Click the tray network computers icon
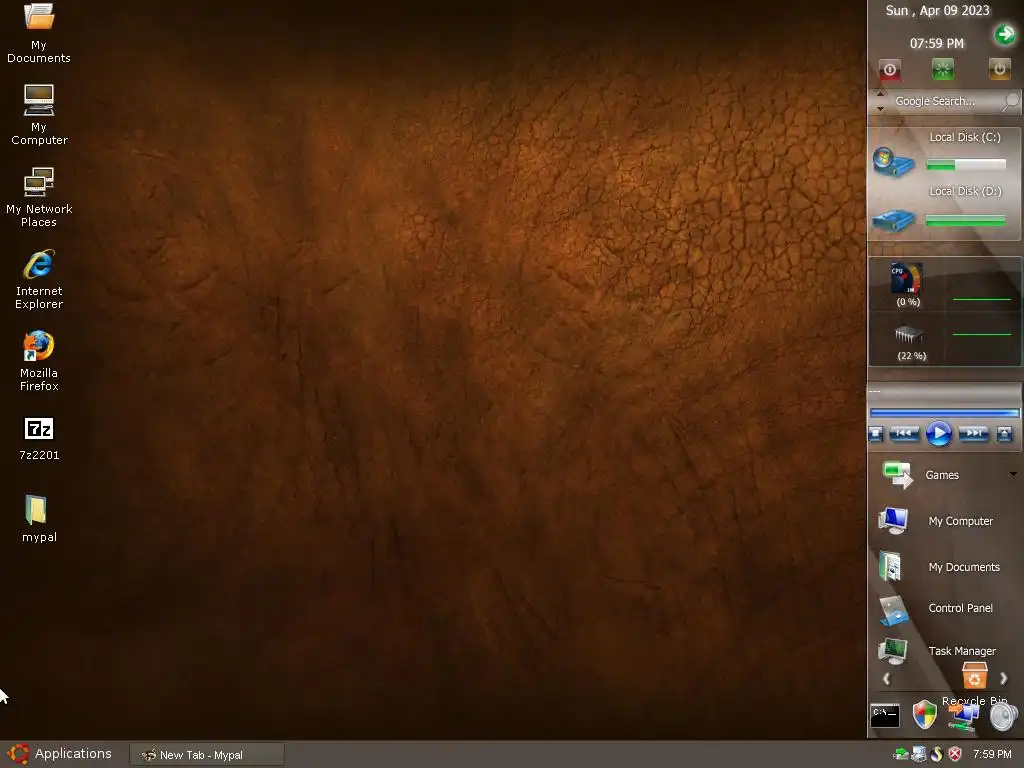Screen dimensions: 1024x768 [x=919, y=754]
